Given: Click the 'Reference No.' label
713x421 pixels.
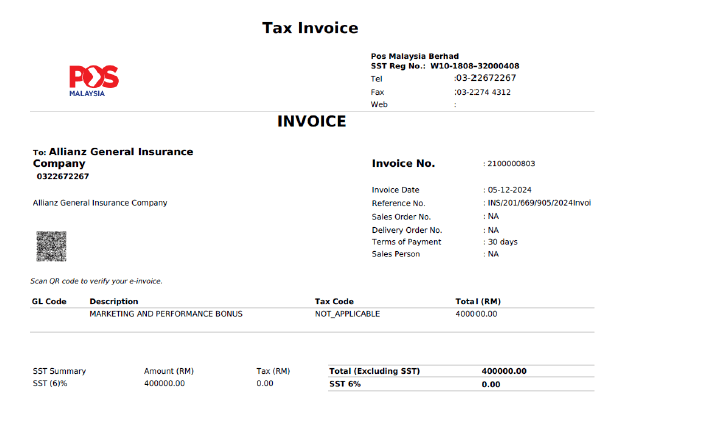Looking at the screenshot, I should pos(398,203).
